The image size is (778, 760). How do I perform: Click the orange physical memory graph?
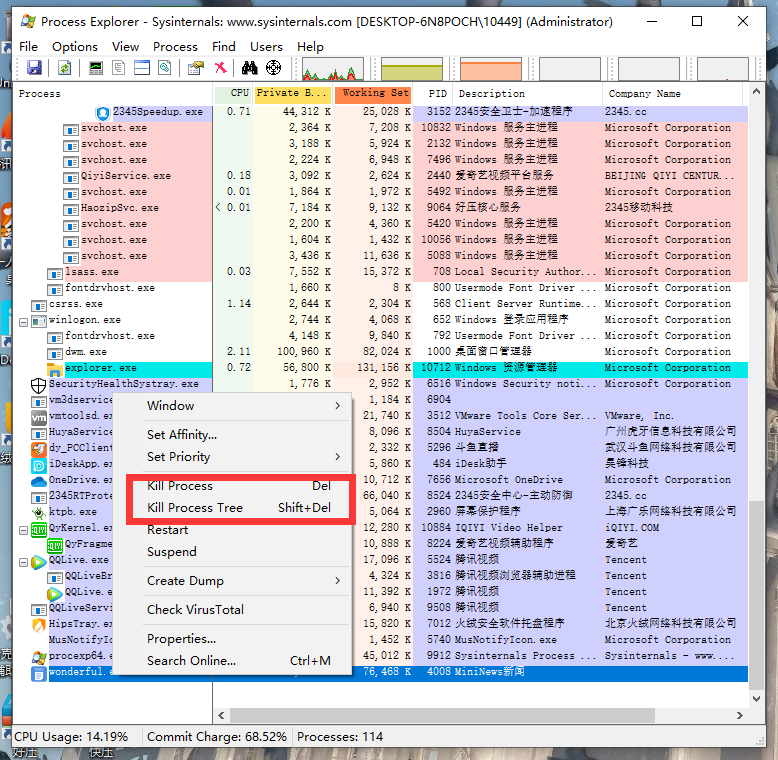click(x=491, y=68)
